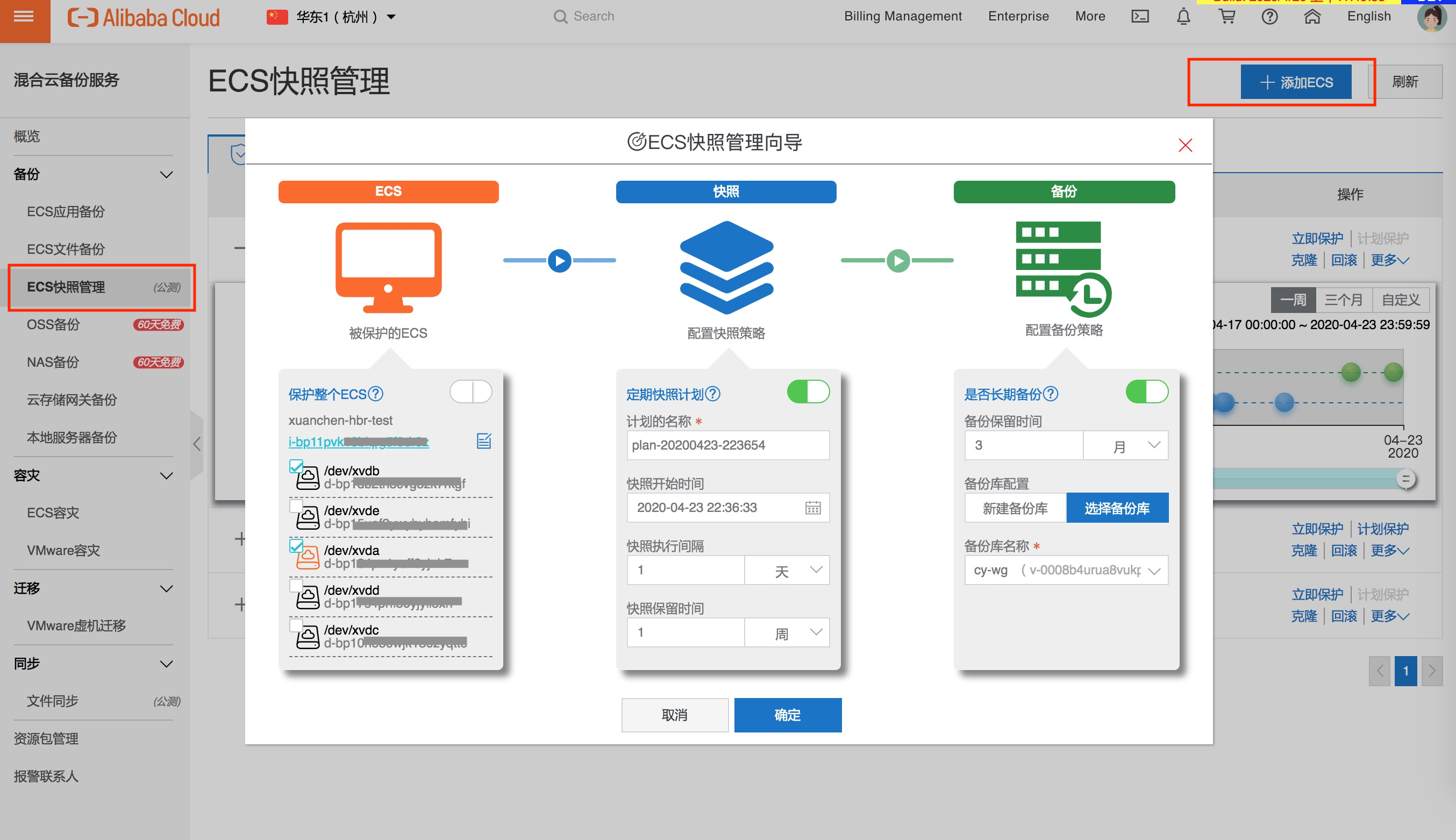Edit the 备份保留时间 number field
The image size is (1456, 840).
pyautogui.click(x=1024, y=445)
